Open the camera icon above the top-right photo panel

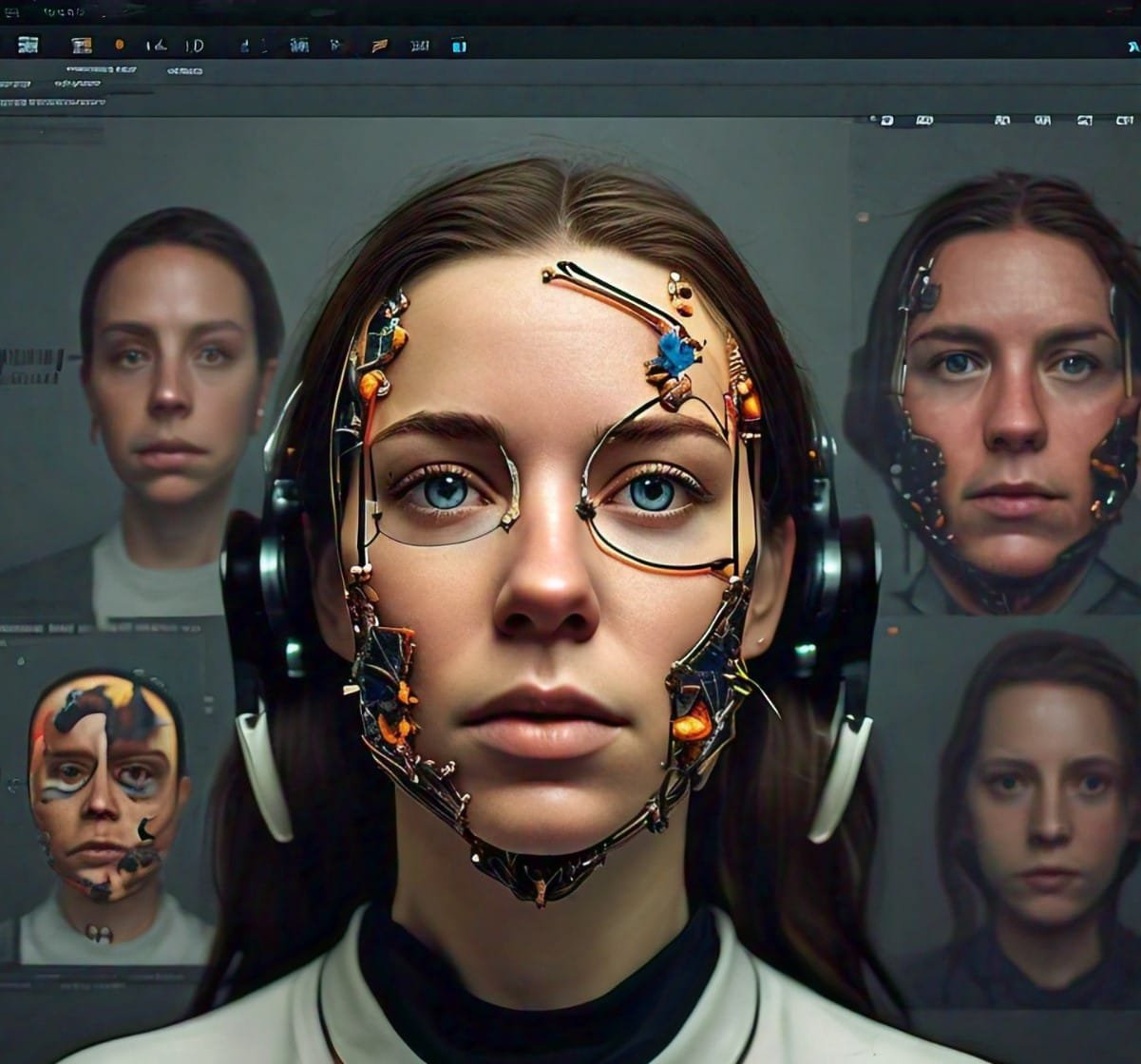(885, 120)
